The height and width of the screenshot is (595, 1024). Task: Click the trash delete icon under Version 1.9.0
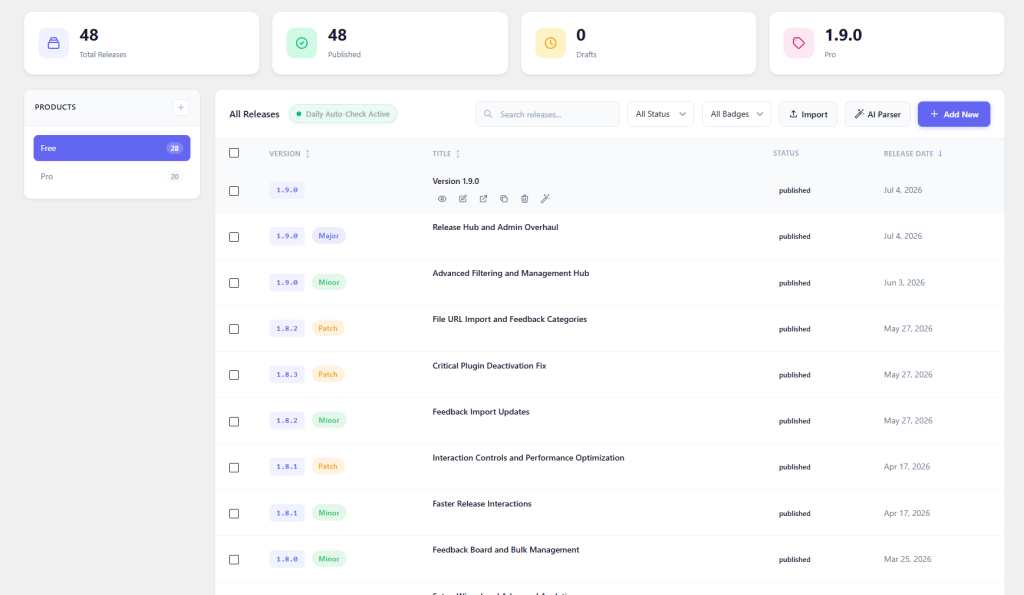point(524,199)
